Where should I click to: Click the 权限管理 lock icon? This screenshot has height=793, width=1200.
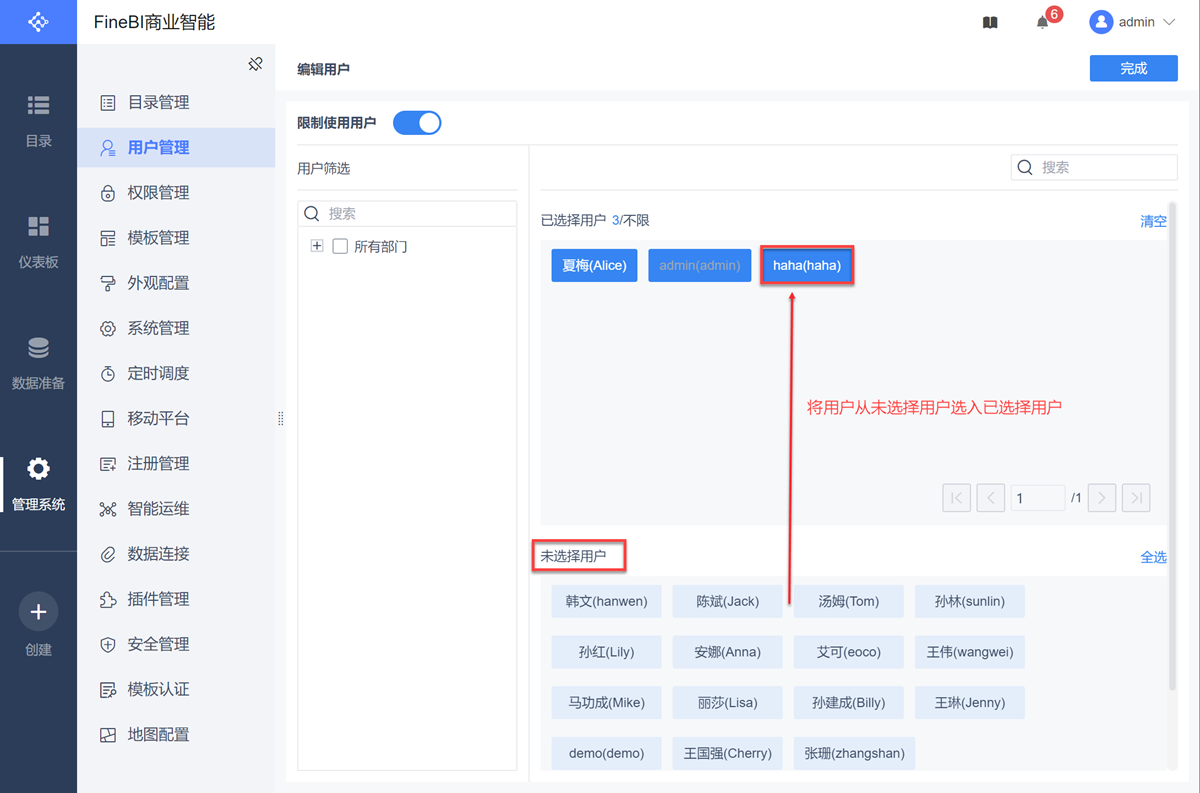pos(108,193)
